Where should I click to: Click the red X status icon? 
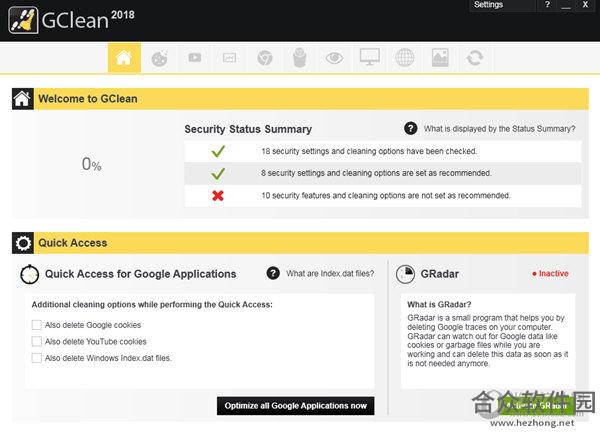(x=218, y=195)
